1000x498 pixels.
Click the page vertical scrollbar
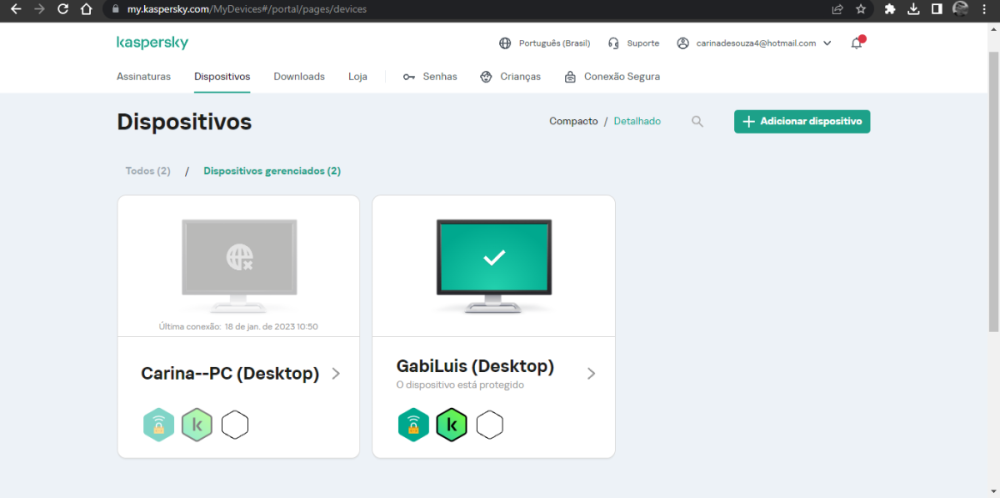[994, 191]
